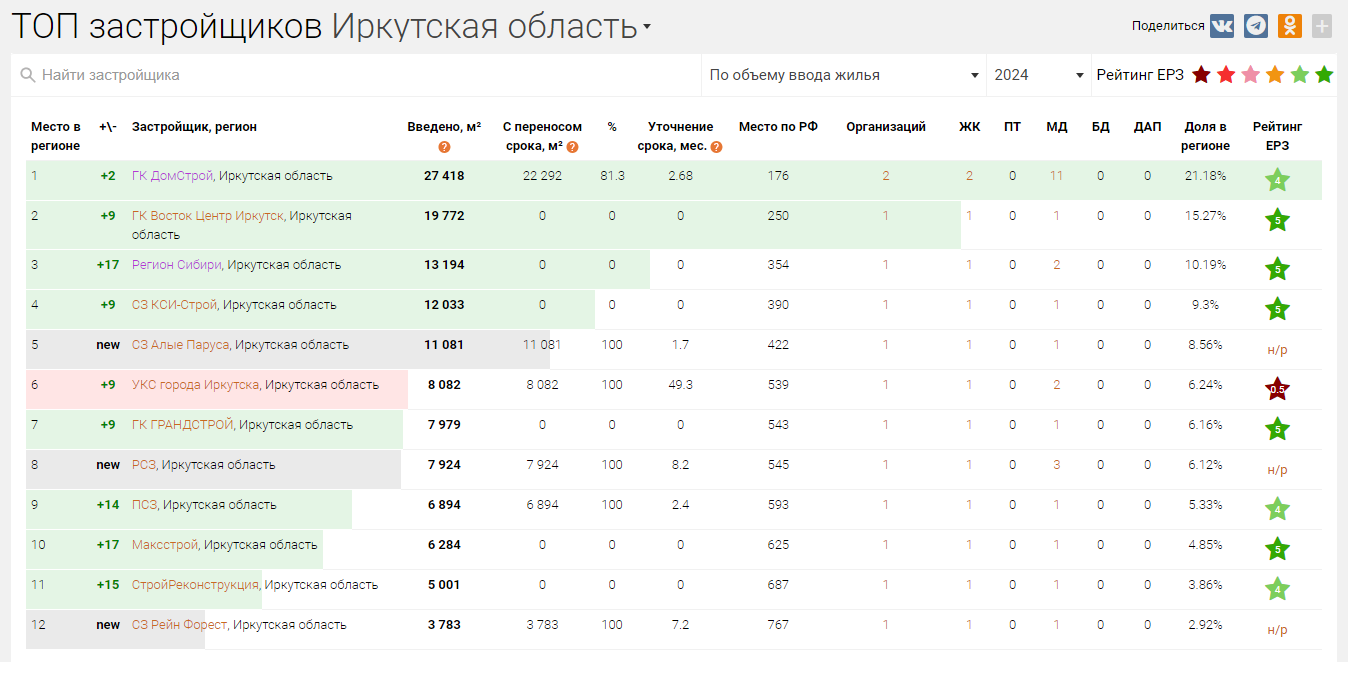The height and width of the screenshot is (688, 1348).
Task: Filter by orange rating star
Action: point(1275,75)
